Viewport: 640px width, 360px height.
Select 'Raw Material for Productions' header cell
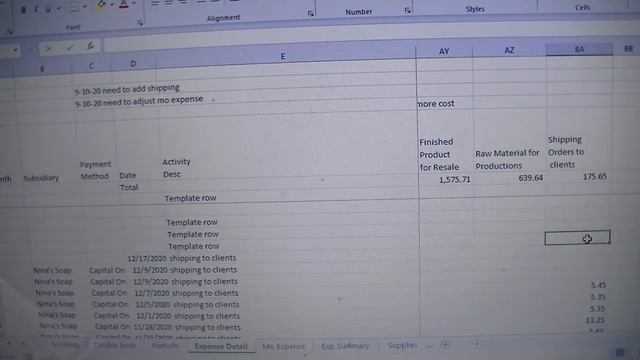[507, 160]
